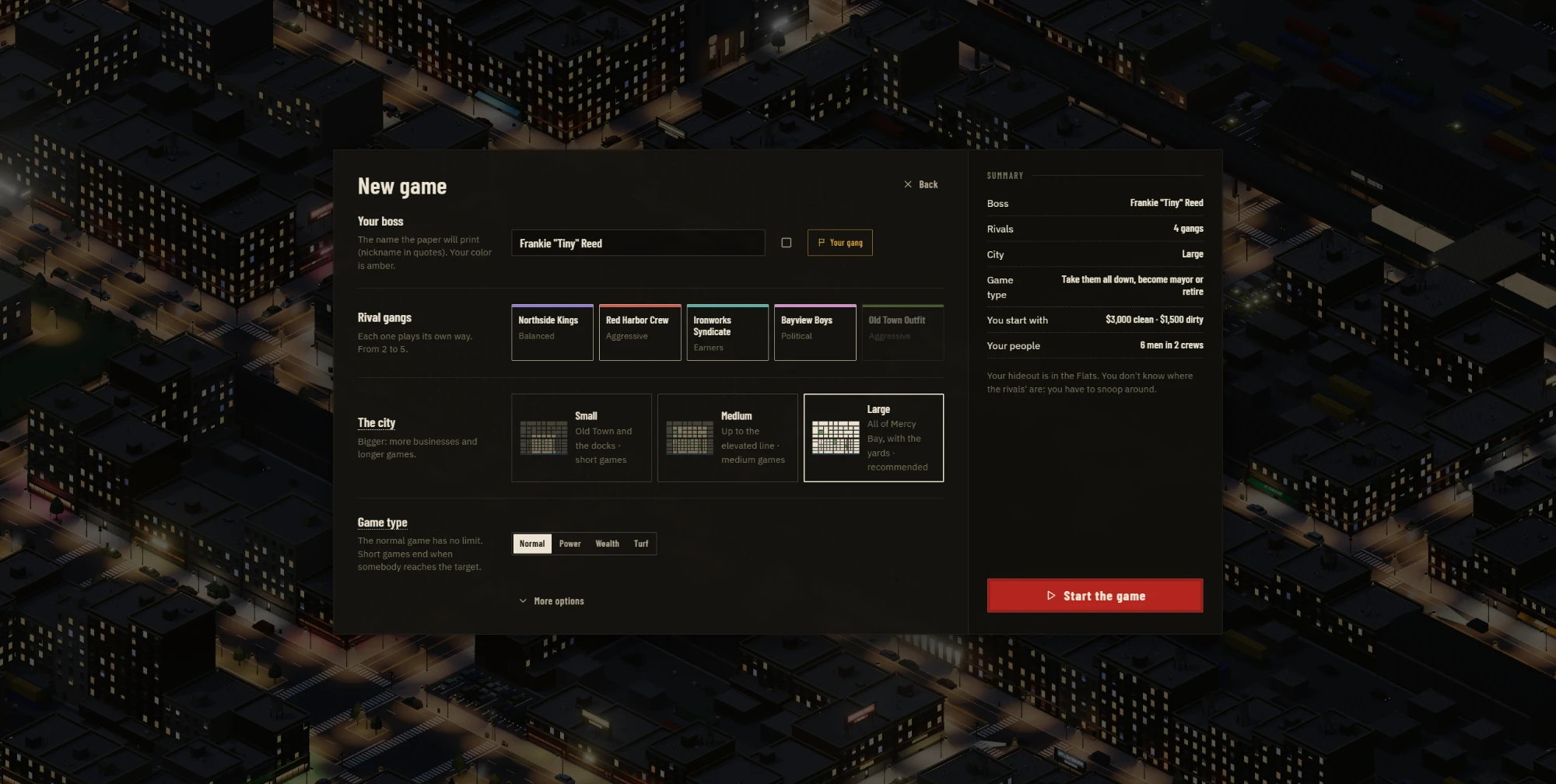This screenshot has width=1556, height=784.
Task: Select the Normal game type
Action: coord(532,544)
